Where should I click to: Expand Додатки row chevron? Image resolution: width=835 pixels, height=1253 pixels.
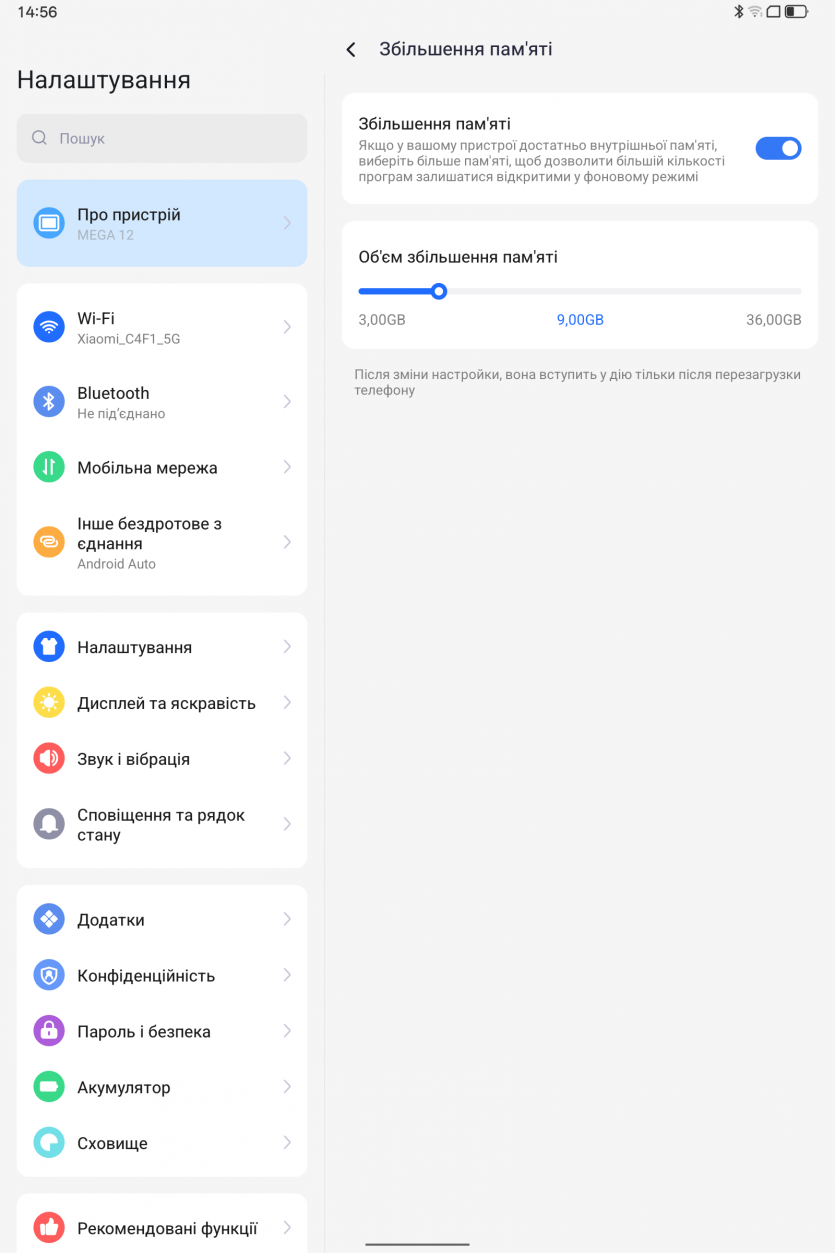click(x=287, y=919)
